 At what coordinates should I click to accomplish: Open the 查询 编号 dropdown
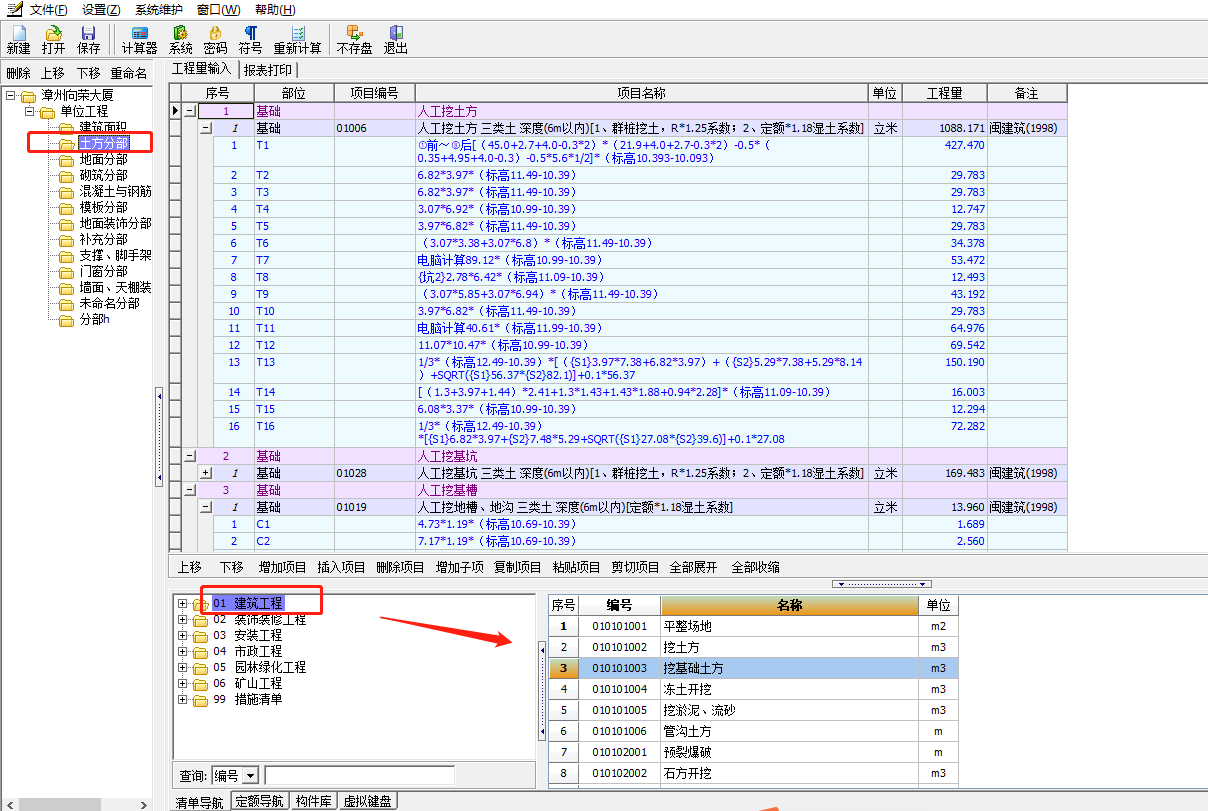(x=250, y=776)
